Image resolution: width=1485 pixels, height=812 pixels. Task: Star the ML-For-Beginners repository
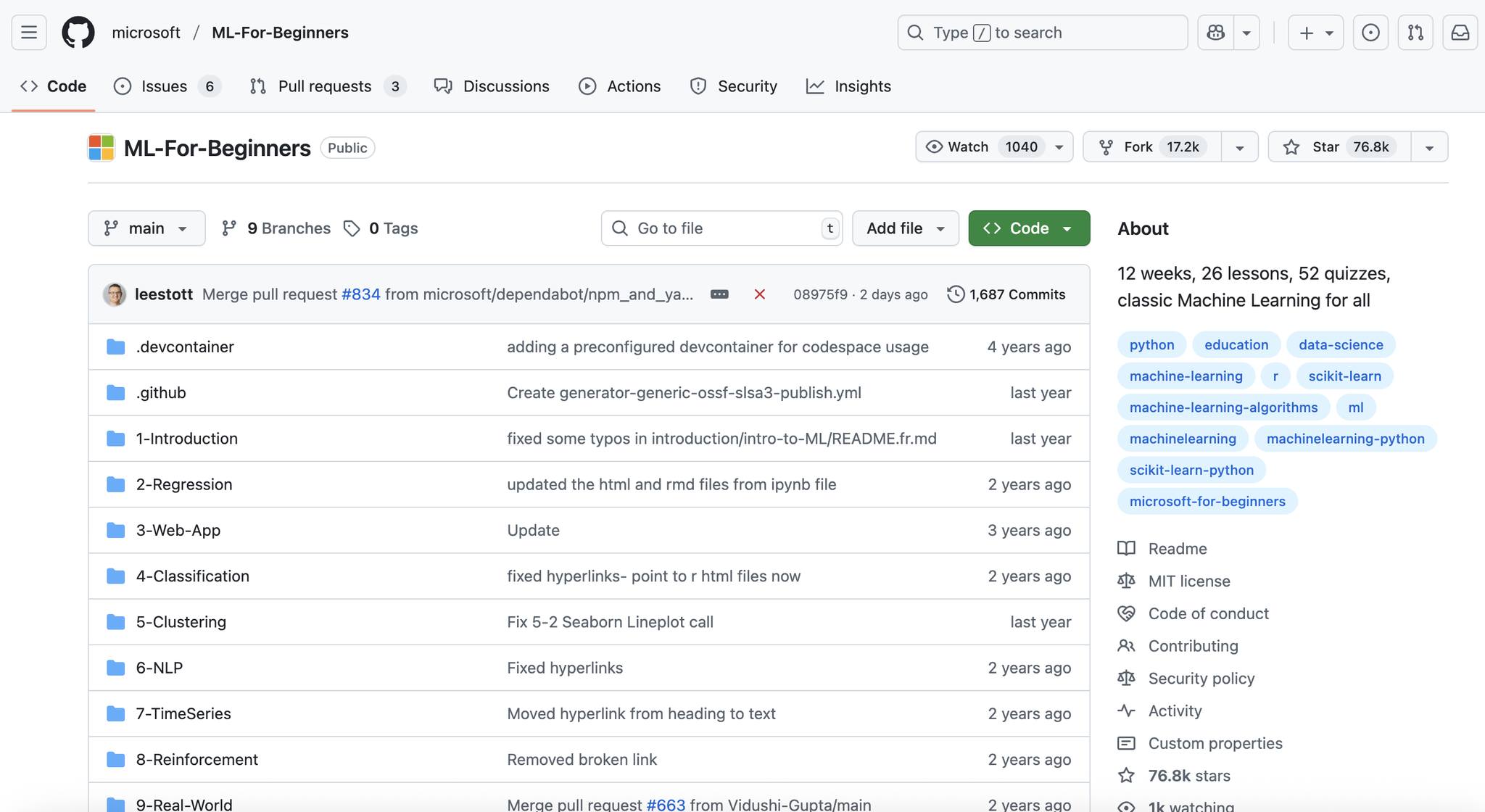1339,147
